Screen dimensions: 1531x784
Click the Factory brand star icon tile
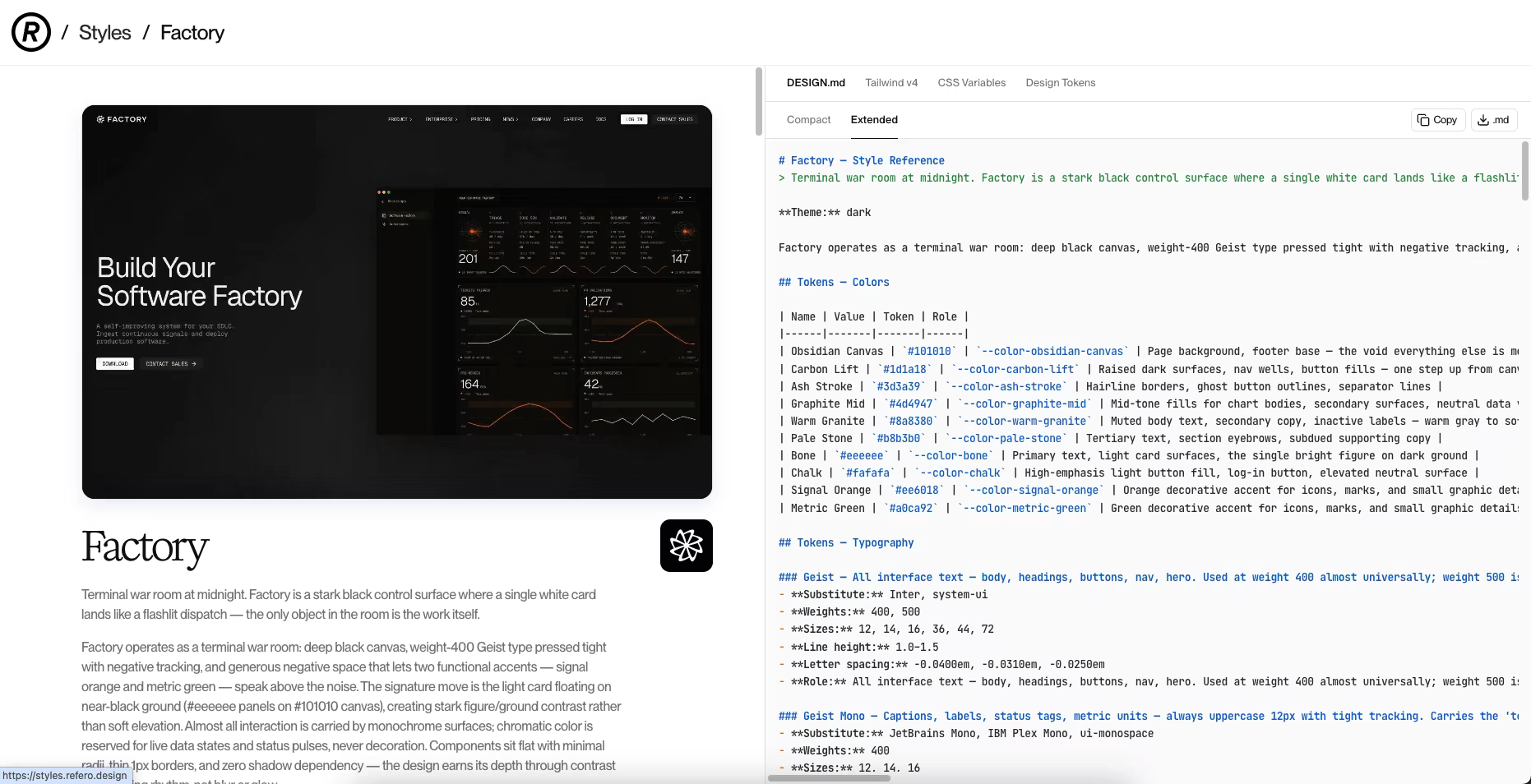(x=687, y=546)
